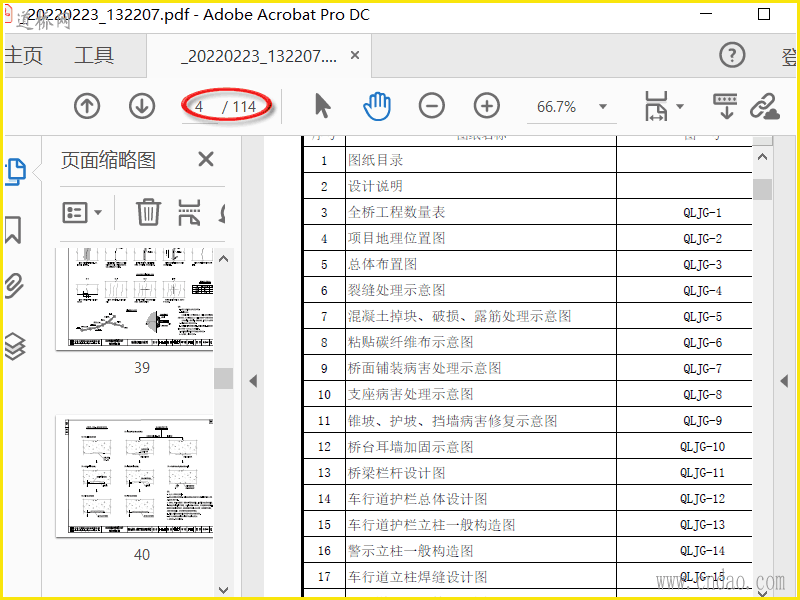Zoom out with the minus button

[432, 106]
